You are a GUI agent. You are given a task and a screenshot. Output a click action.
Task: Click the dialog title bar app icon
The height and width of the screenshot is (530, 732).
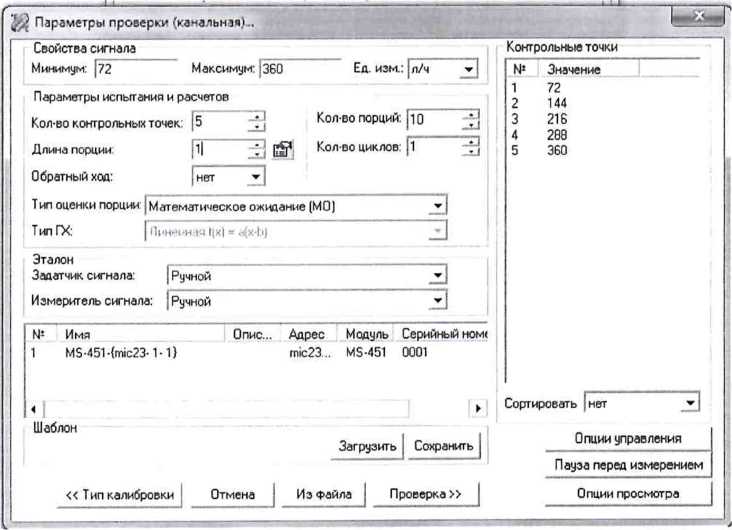19,23
